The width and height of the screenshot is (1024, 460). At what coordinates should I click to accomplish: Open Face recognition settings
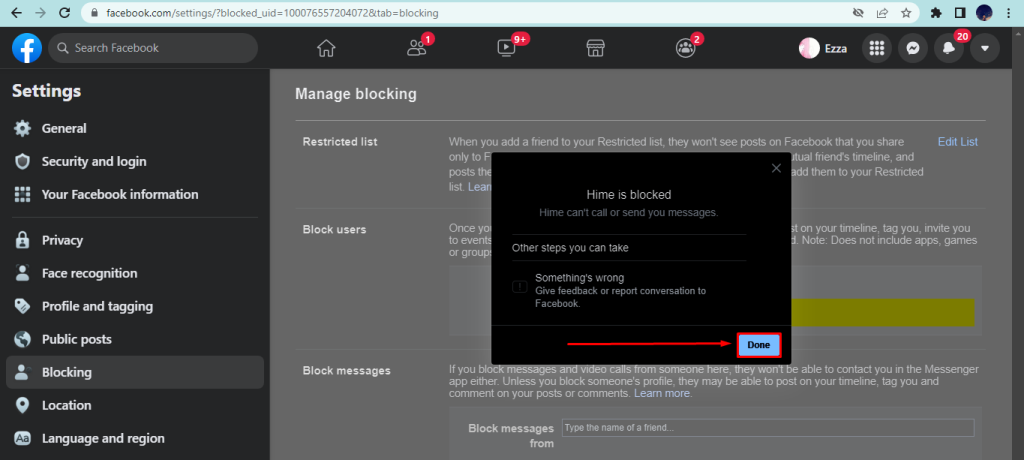135,273
